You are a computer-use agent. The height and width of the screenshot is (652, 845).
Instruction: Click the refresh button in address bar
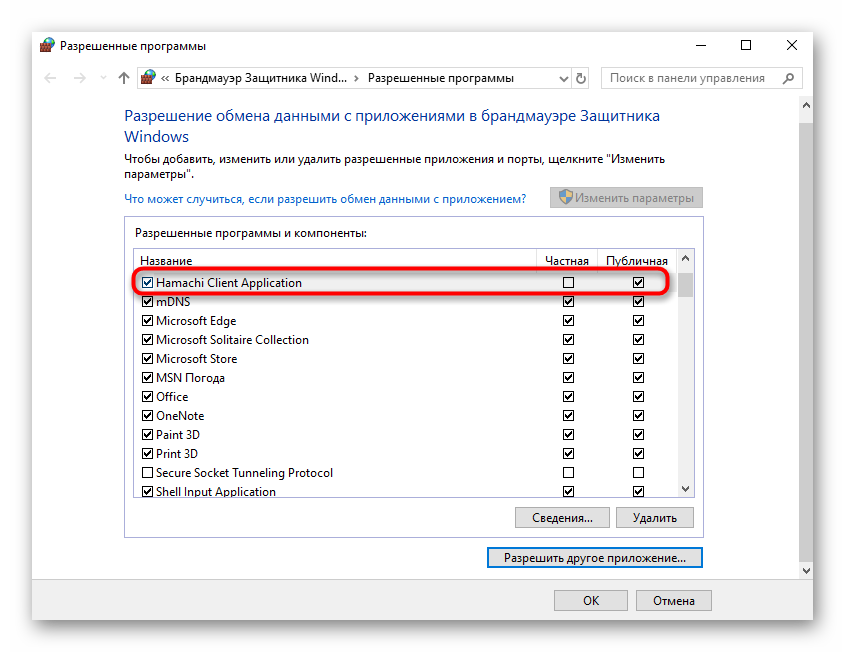pos(582,78)
